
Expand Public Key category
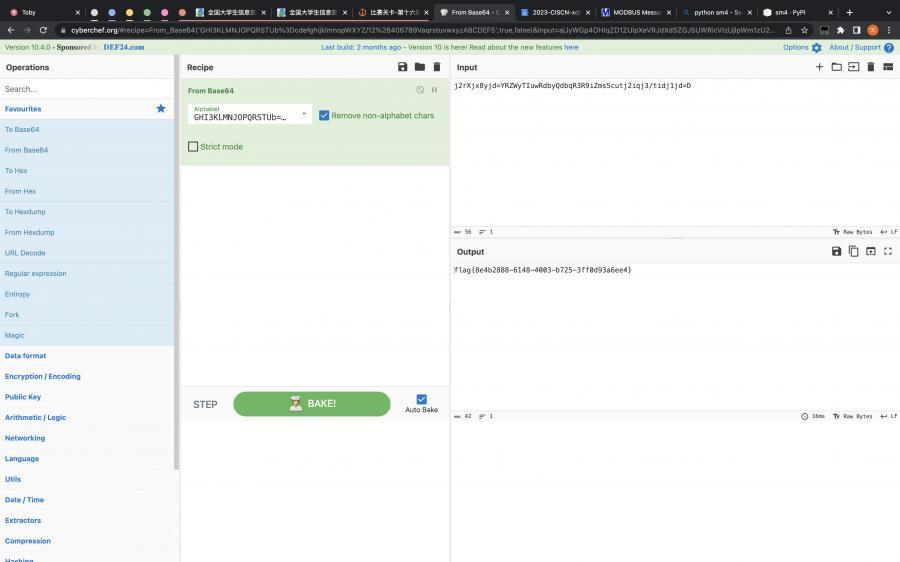tap(87, 397)
